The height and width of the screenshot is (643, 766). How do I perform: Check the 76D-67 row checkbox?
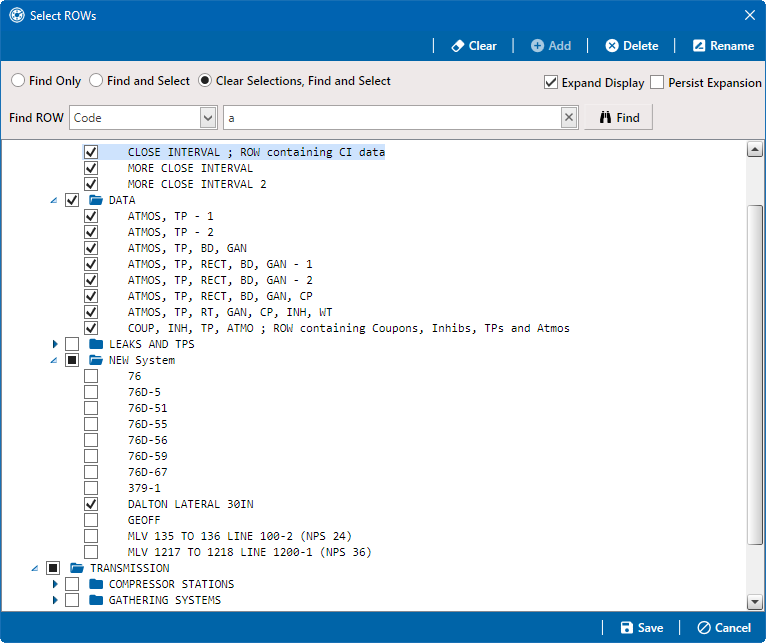91,472
